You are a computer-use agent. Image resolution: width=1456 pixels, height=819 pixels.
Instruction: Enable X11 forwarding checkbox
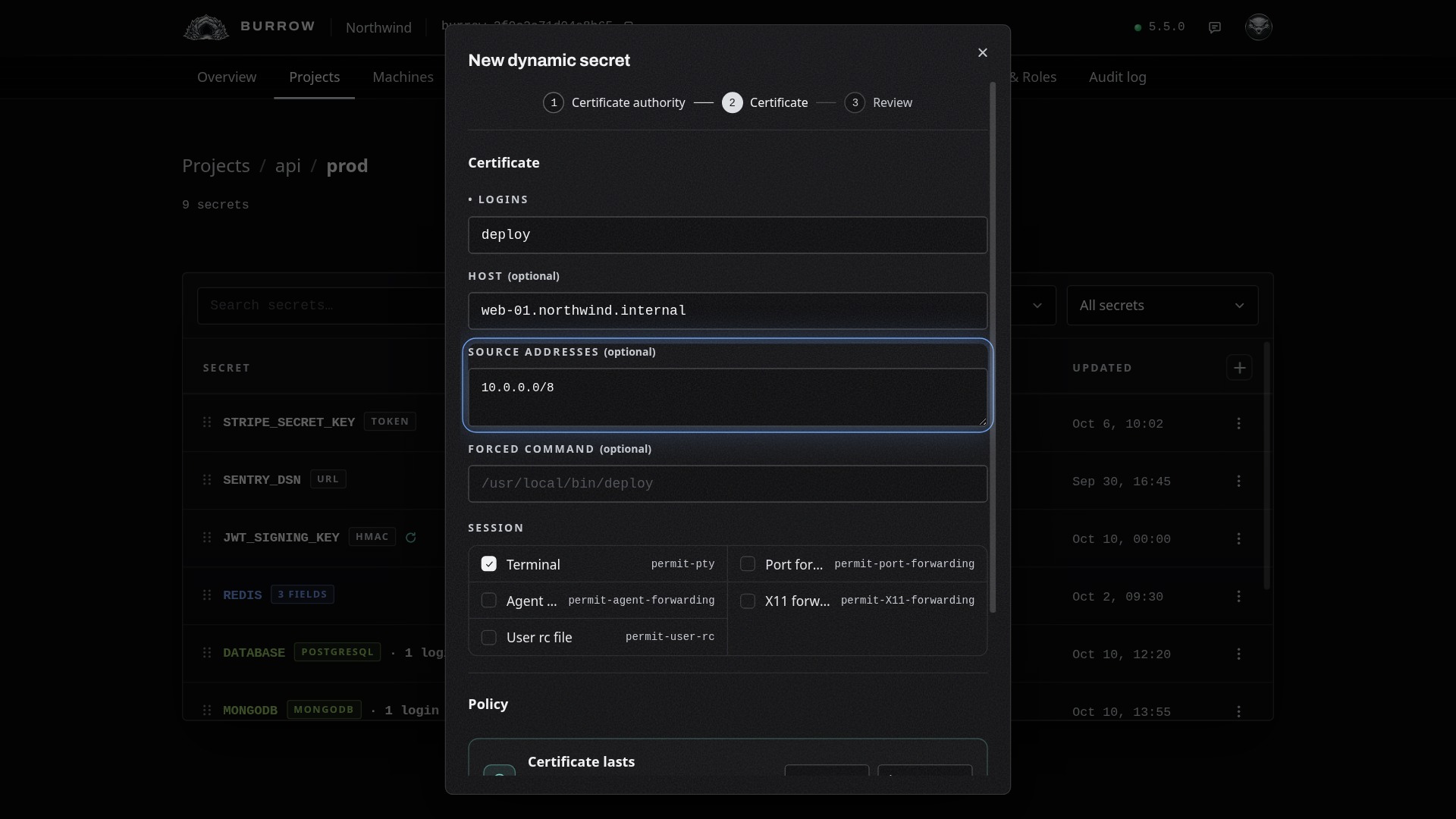748,601
